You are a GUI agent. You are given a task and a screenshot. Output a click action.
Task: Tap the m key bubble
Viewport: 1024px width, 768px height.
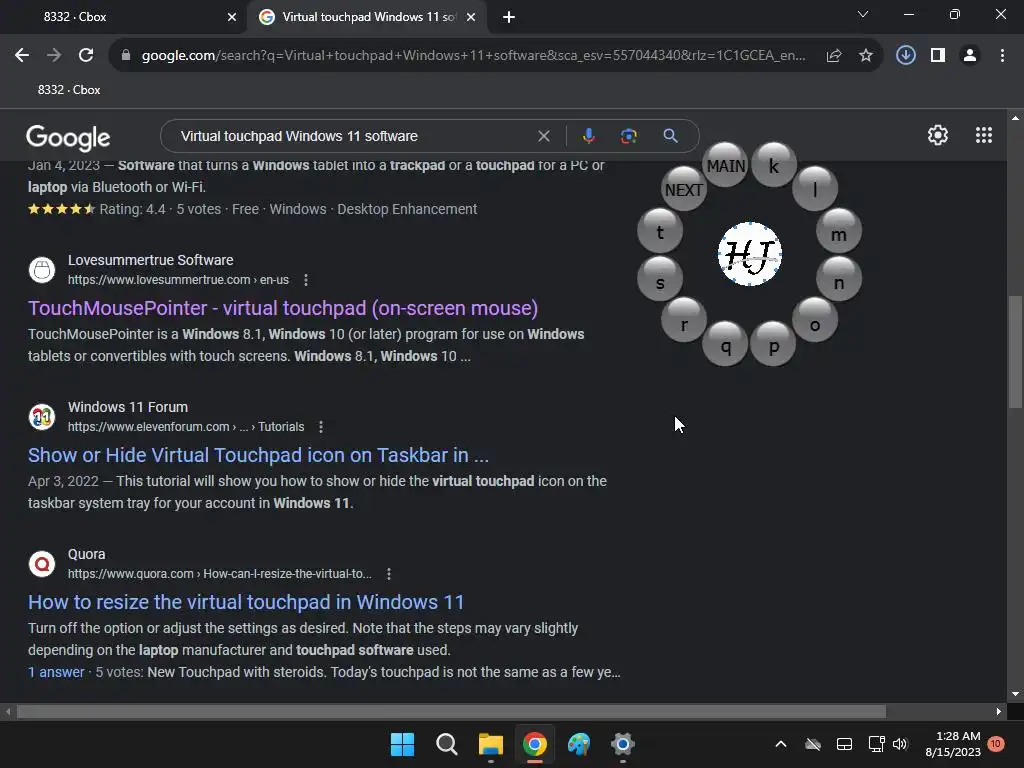coord(839,232)
